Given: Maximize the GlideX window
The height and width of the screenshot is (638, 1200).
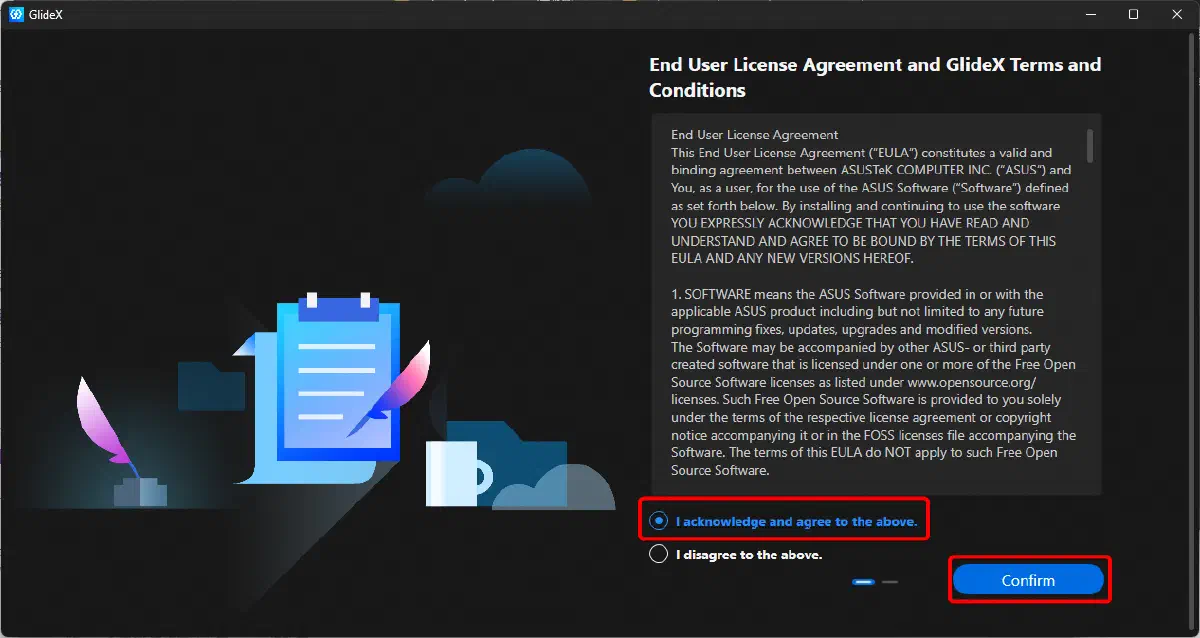Looking at the screenshot, I should coord(1133,14).
